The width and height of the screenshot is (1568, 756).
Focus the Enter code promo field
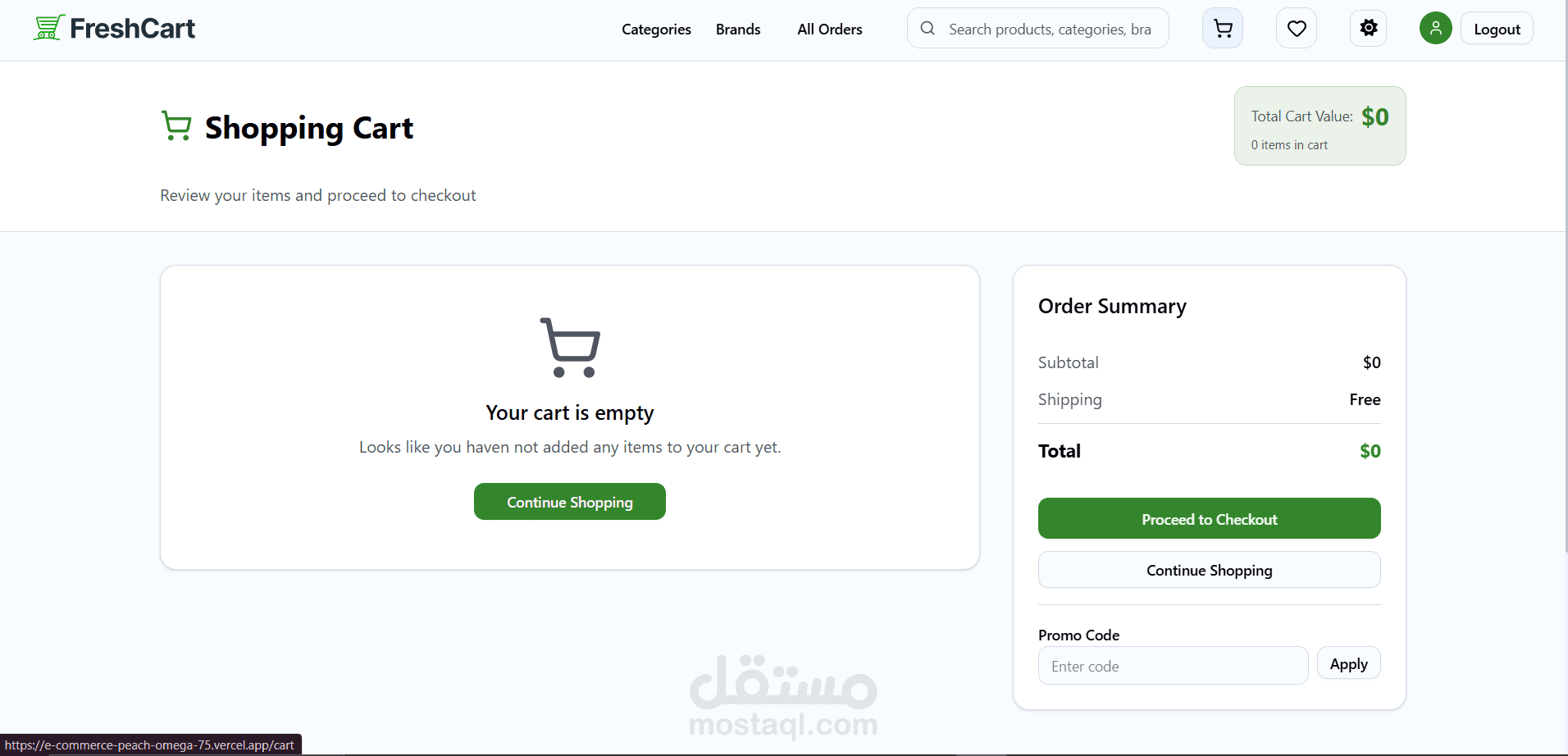click(1173, 666)
